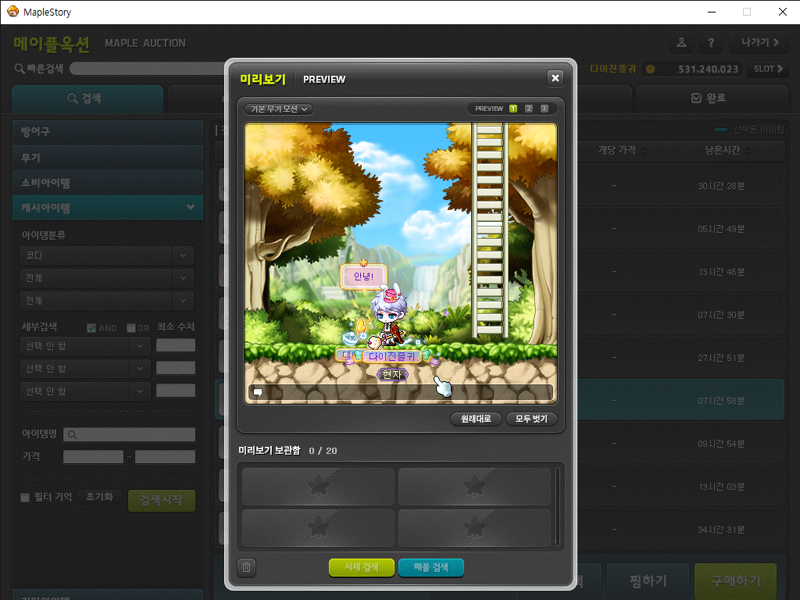The height and width of the screenshot is (600, 800).
Task: Select the highlighted row with 07시간 58분
Action: point(681,400)
